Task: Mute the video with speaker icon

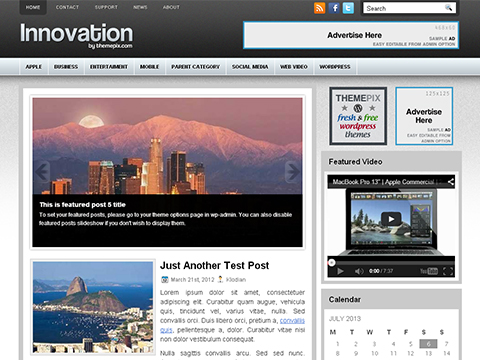Action: click(x=359, y=271)
